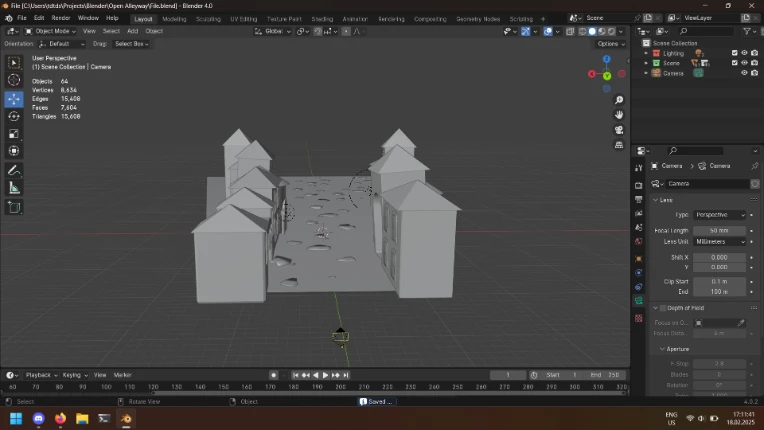Viewport: 764px width, 430px height.
Task: Open the Object properties tab icon
Action: 639,259
